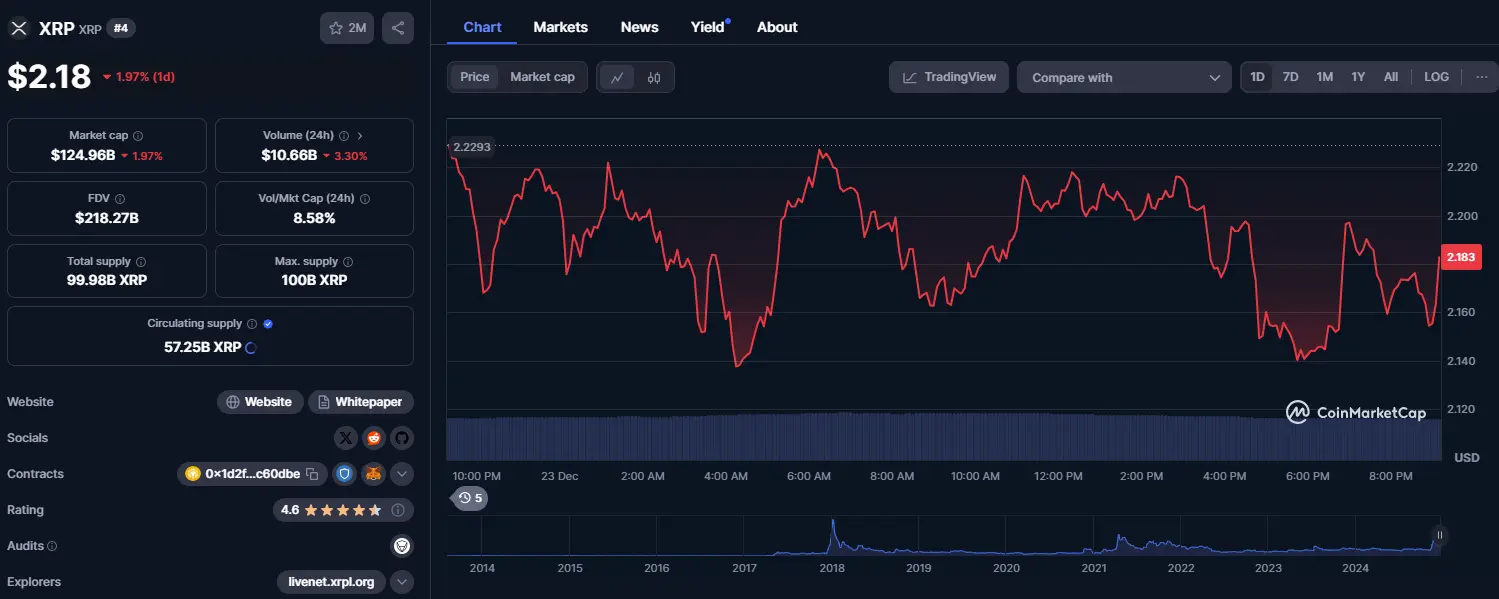The image size is (1499, 599).
Task: Click the FDV info icon
Action: 120,199
